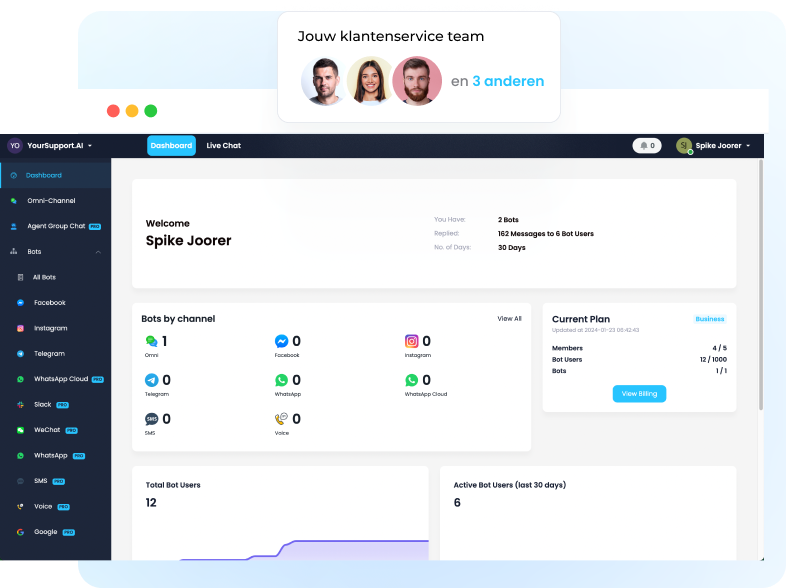Click the Slack icon in sidebar

(20, 405)
